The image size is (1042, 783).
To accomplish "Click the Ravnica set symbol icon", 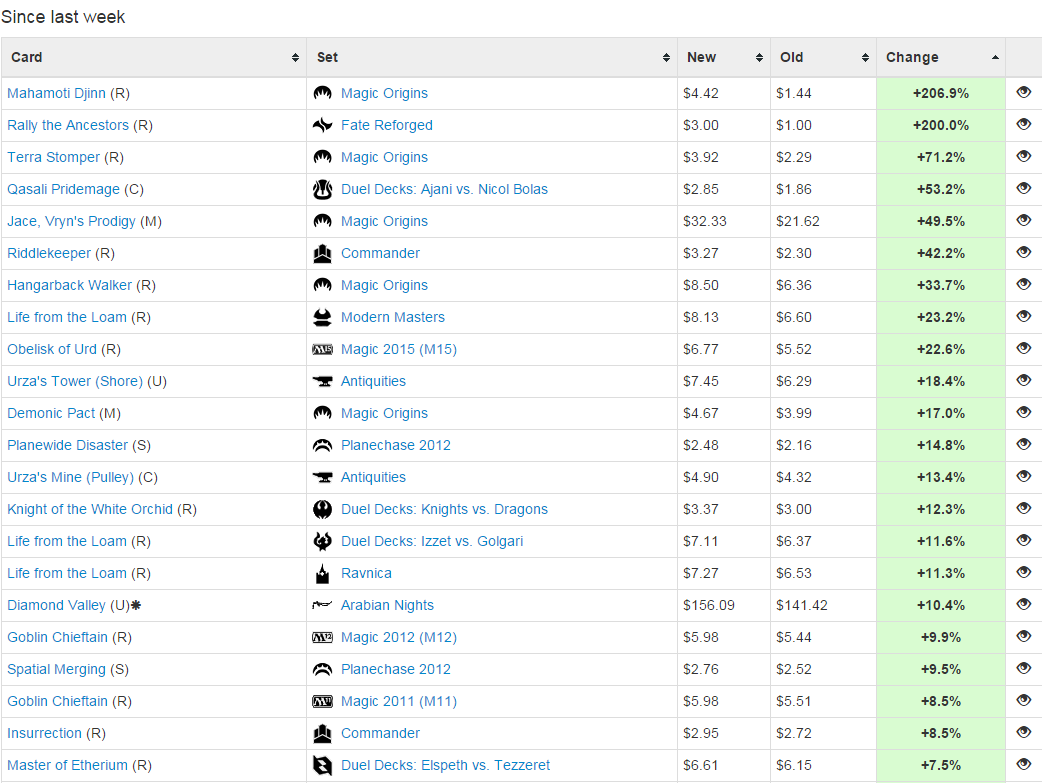I will pos(322,573).
